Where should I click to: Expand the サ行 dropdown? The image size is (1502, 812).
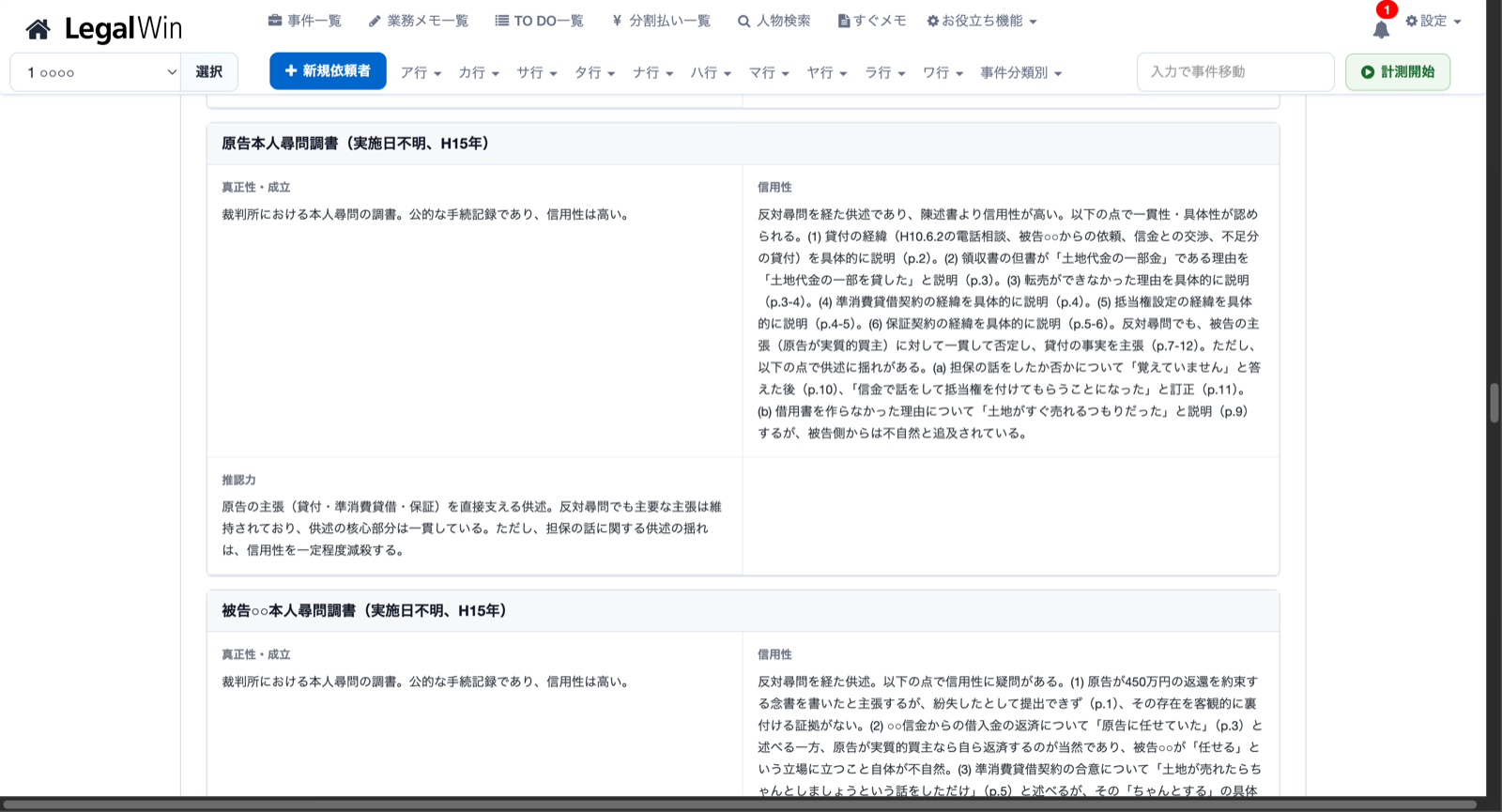click(537, 72)
